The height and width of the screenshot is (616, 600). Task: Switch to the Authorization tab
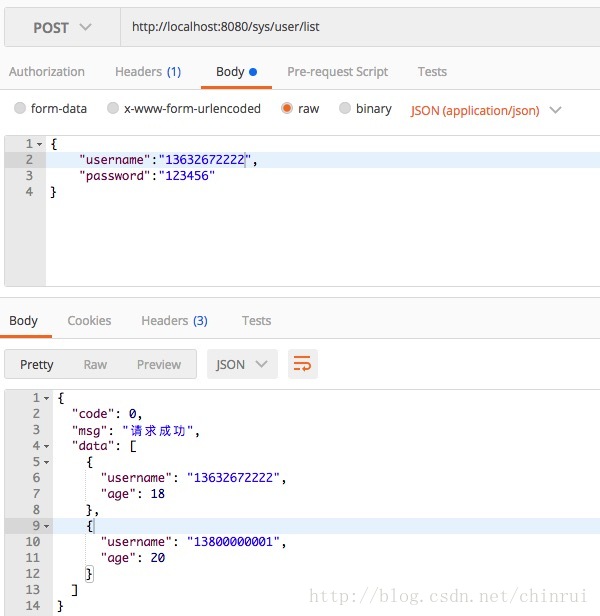tap(47, 72)
